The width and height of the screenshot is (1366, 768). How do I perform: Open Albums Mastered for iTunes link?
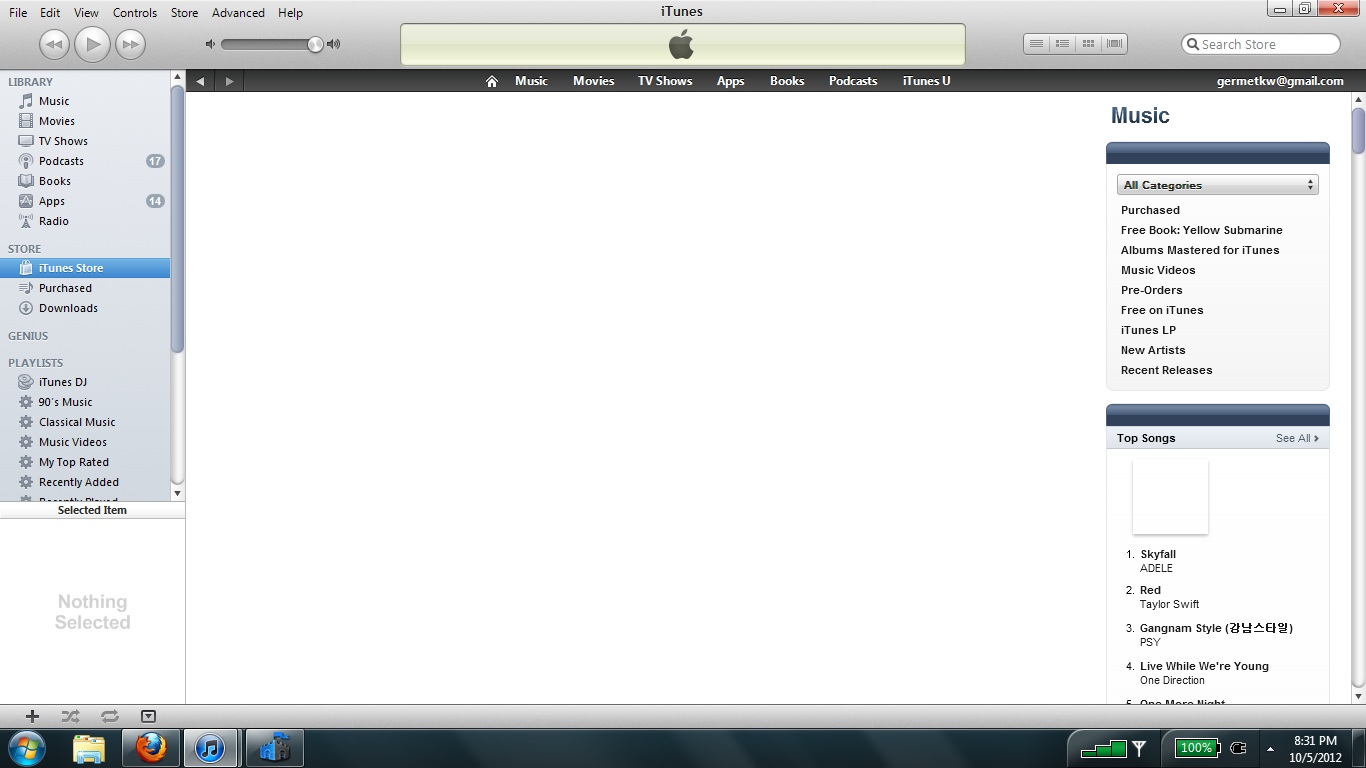coord(1200,250)
